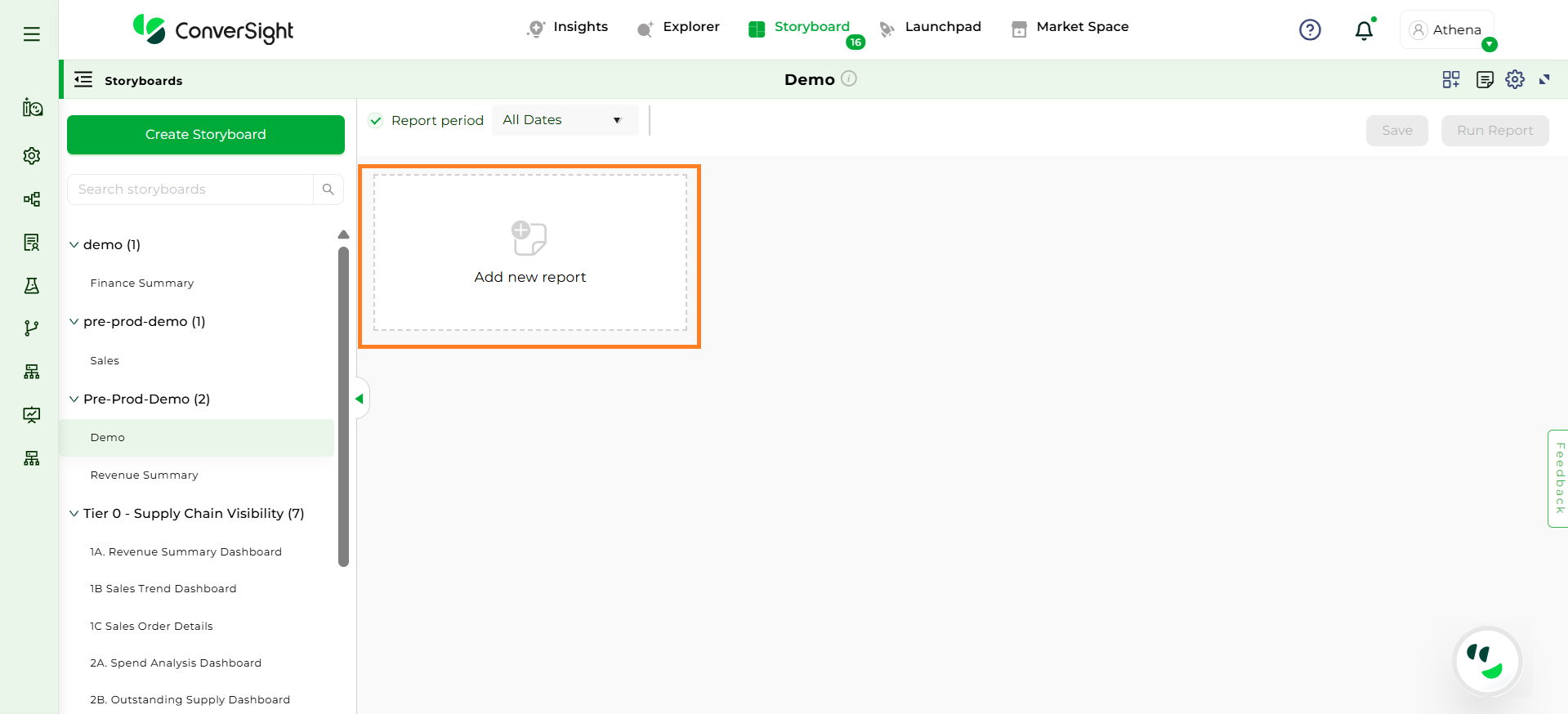1568x714 pixels.
Task: Click Add new report tile
Action: pyautogui.click(x=529, y=253)
